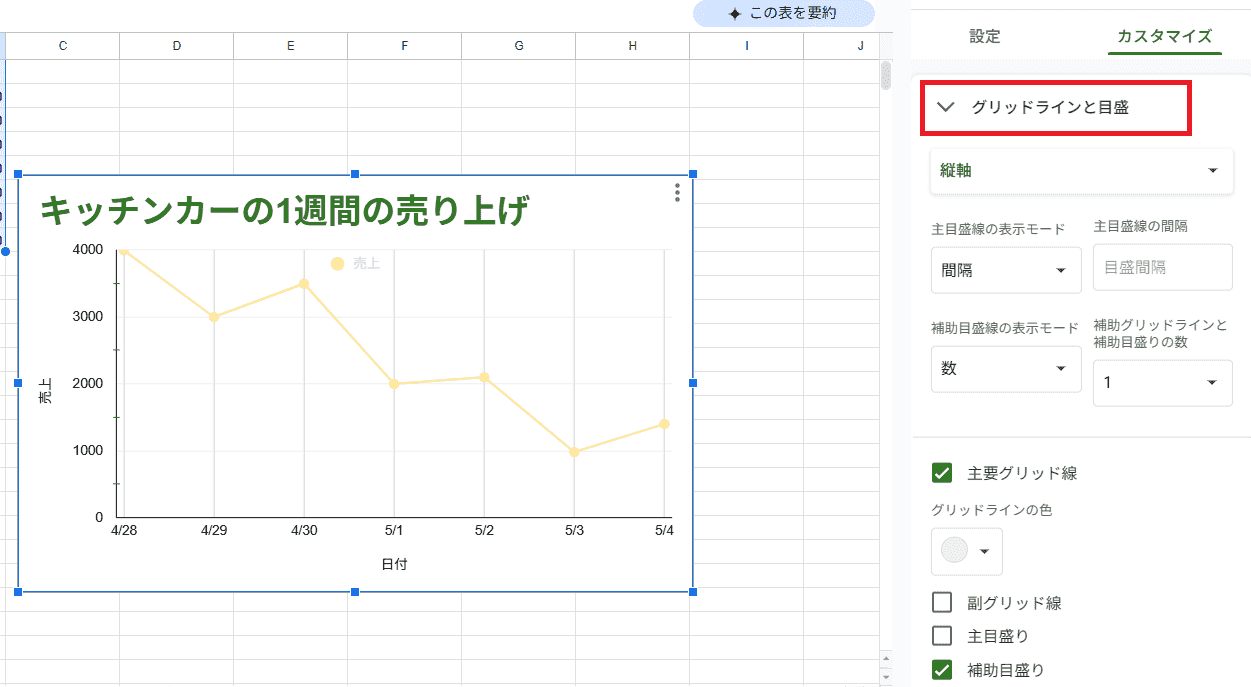Viewport: 1251px width, 687px height.
Task: Change the 補助目盛りの数 dropdown from 1
Action: pyautogui.click(x=1162, y=382)
